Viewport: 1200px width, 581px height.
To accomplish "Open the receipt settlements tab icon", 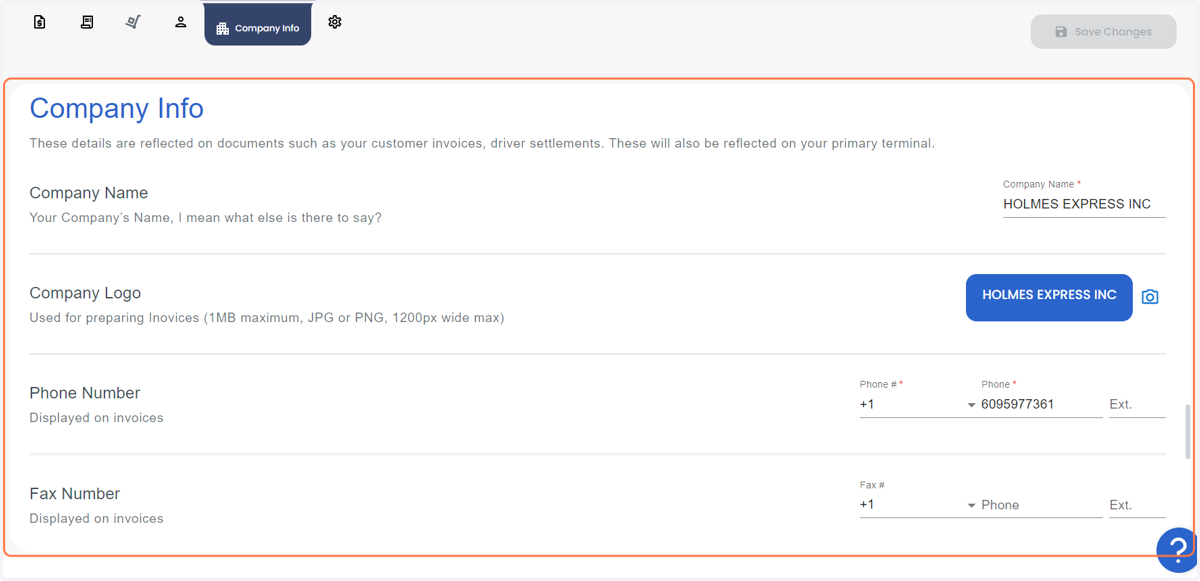I will [x=87, y=22].
